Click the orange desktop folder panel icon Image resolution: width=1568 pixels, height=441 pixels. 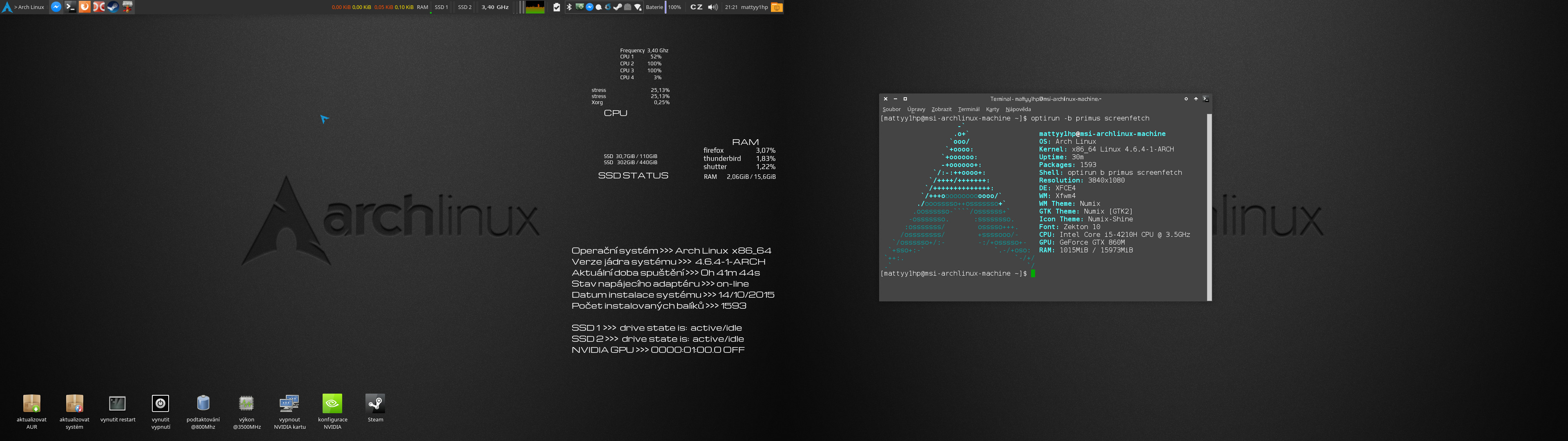777,7
